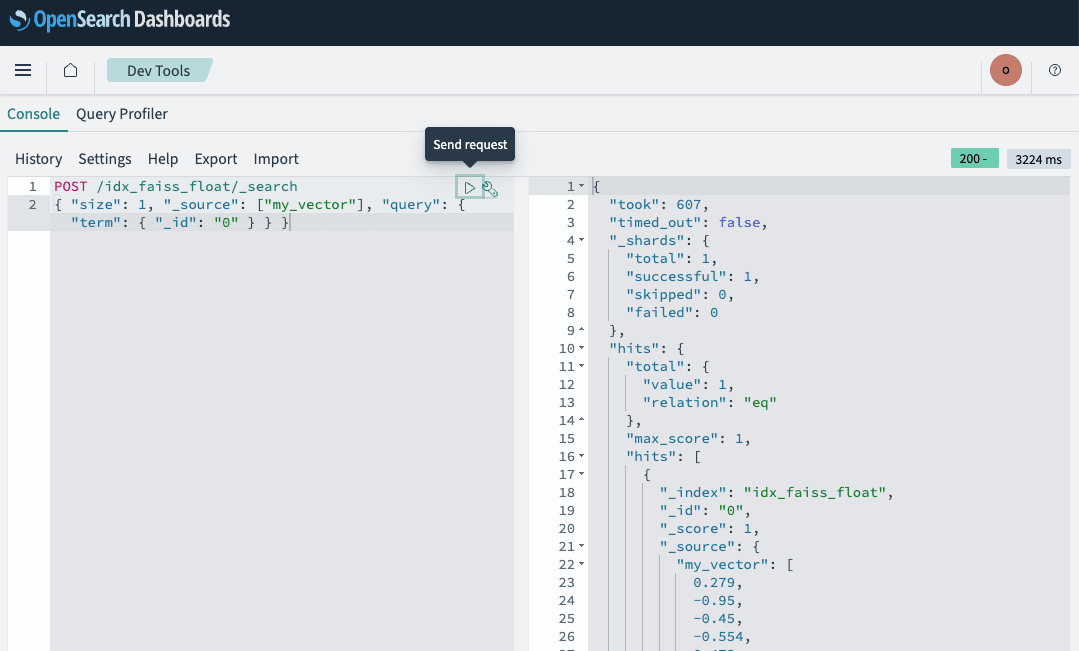The width and height of the screenshot is (1079, 651).
Task: Click Export in the console toolbar
Action: pos(216,159)
